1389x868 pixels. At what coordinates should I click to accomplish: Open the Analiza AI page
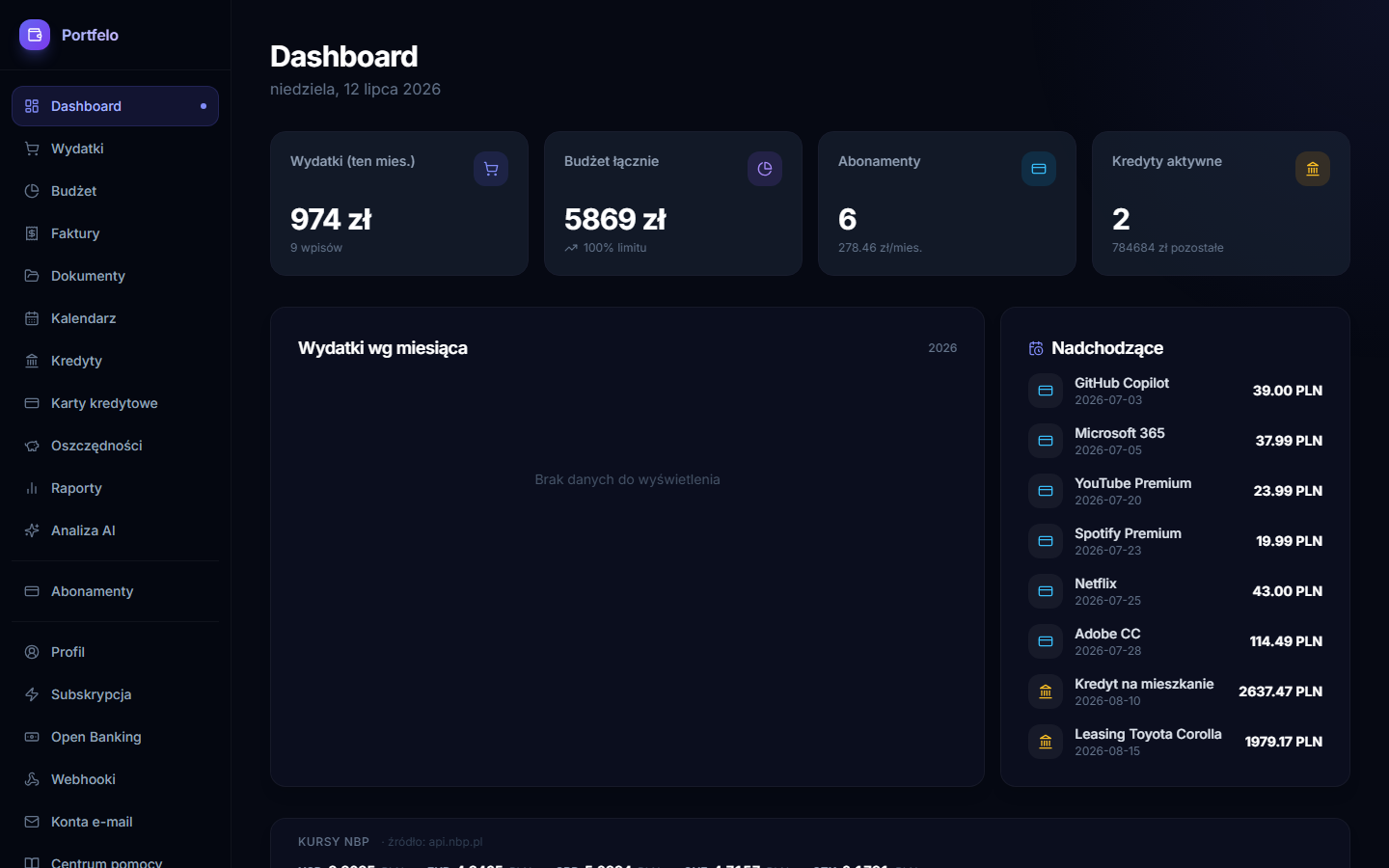[115, 530]
